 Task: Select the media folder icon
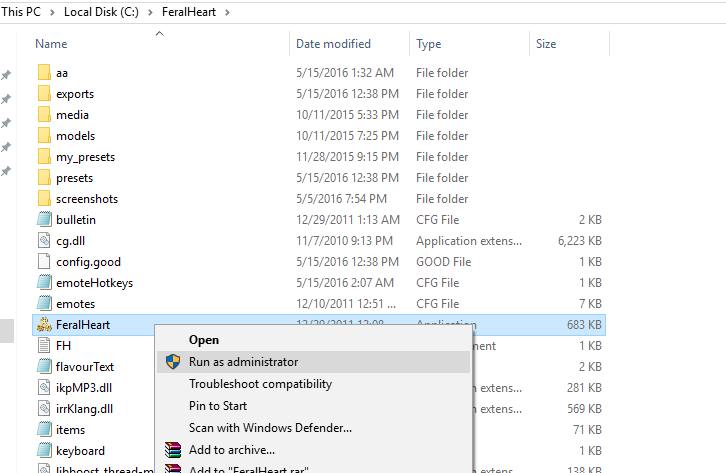44,115
